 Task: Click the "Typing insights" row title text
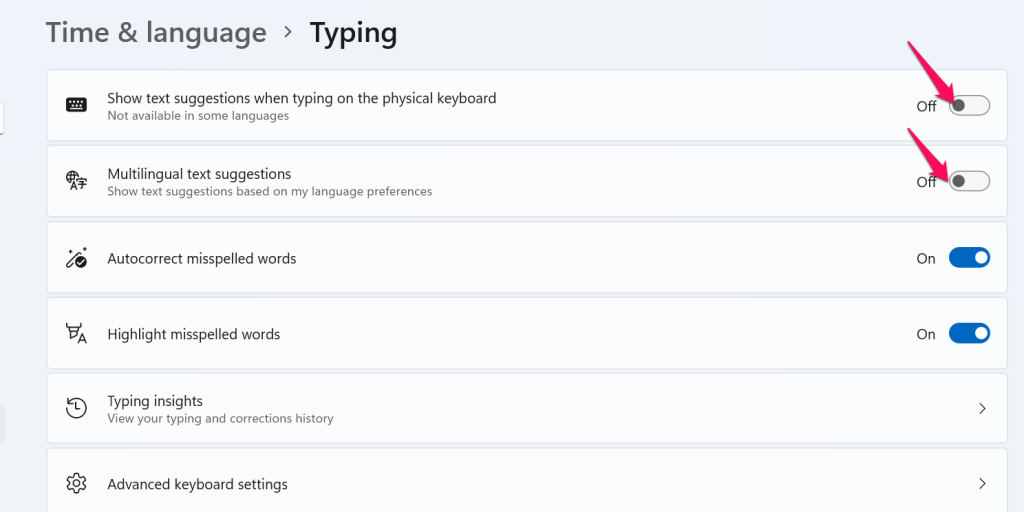click(x=155, y=401)
